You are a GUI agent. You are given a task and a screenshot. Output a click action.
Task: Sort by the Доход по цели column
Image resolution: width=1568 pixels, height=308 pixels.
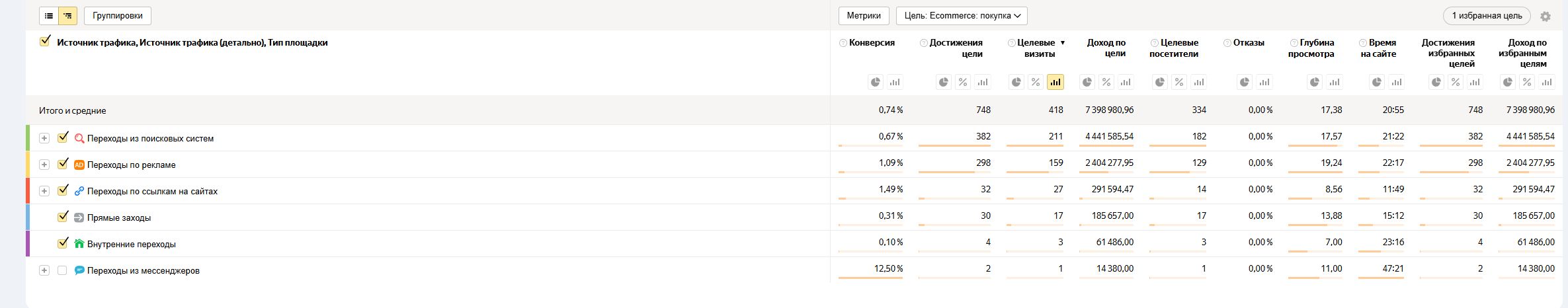point(1106,48)
